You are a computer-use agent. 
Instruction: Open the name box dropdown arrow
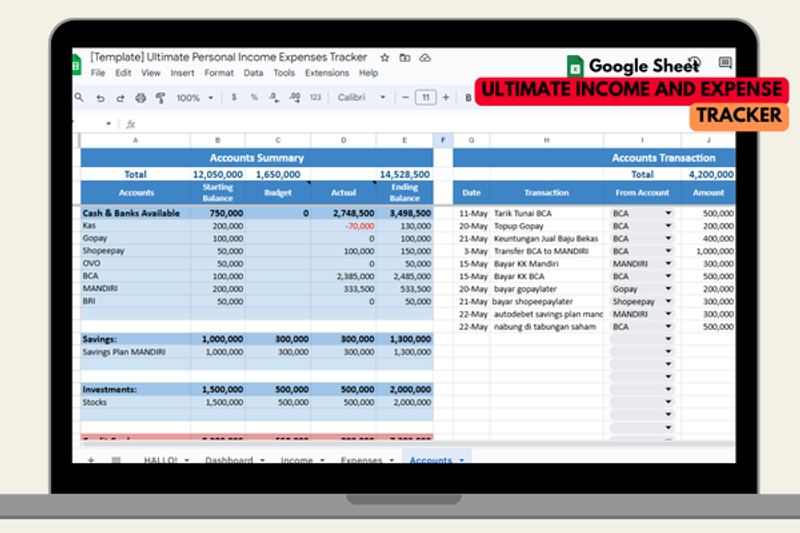point(108,123)
